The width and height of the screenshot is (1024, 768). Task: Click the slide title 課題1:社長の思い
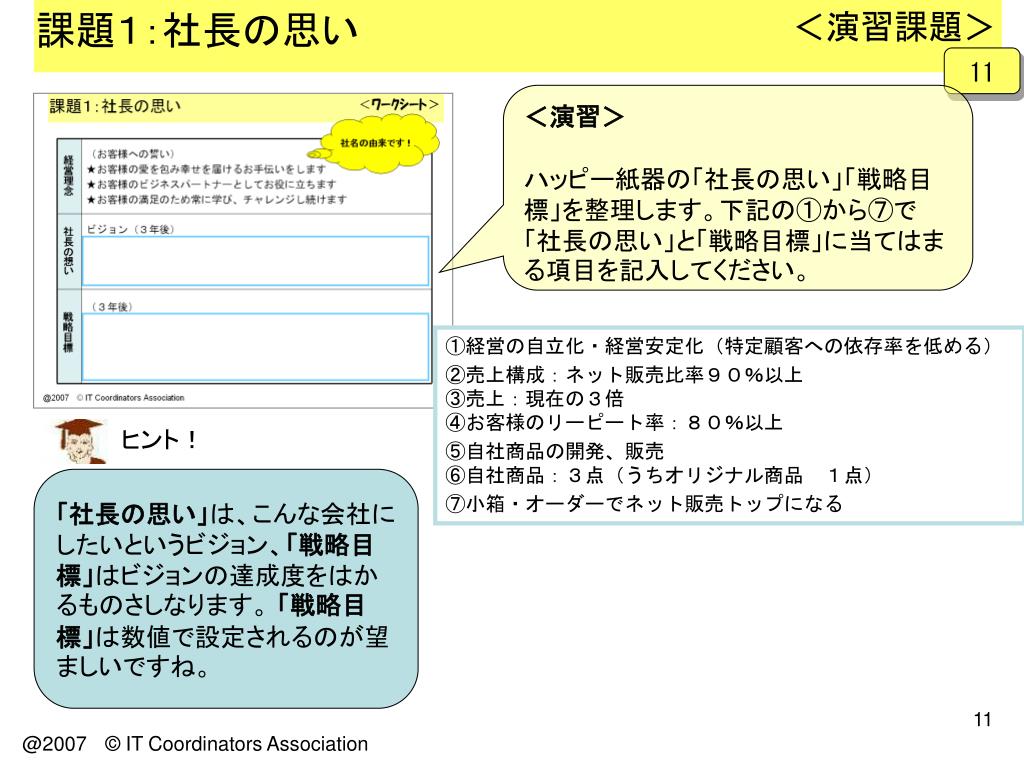[x=197, y=30]
